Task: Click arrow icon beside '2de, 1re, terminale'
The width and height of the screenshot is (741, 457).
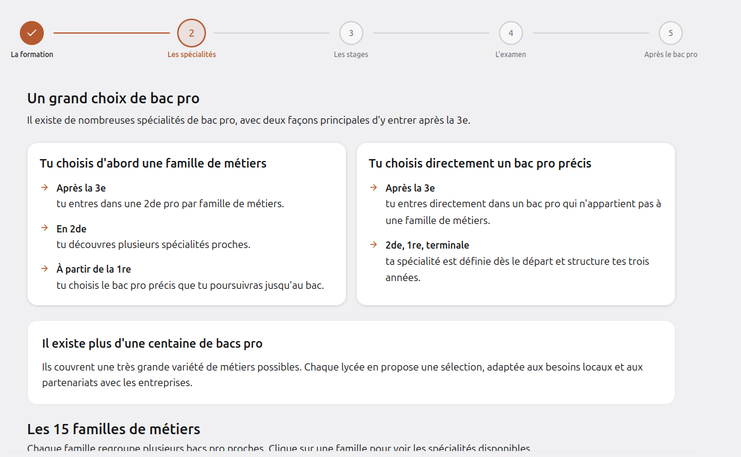Action: 373,244
